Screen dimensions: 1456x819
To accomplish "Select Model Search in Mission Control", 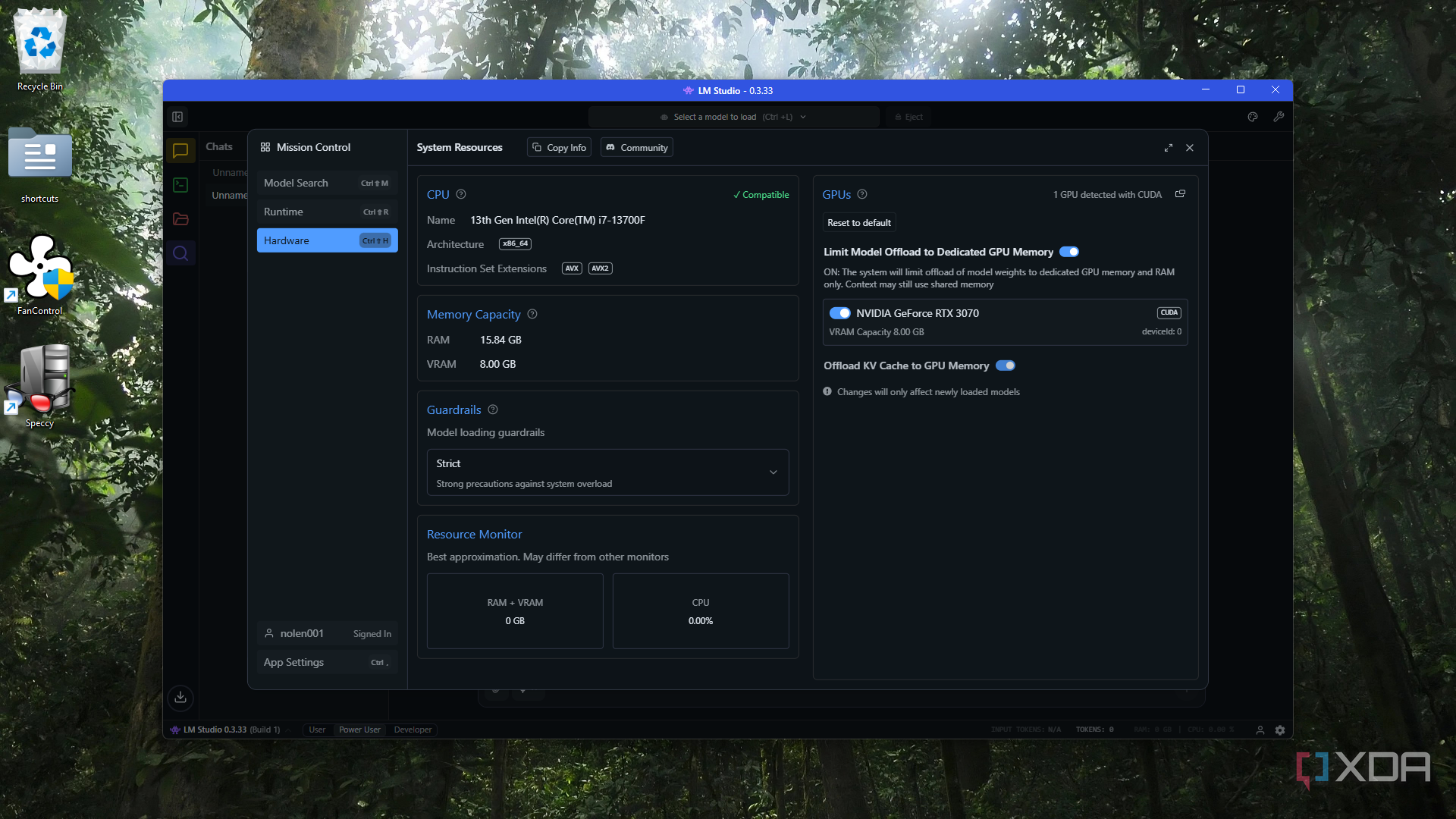I will (327, 183).
